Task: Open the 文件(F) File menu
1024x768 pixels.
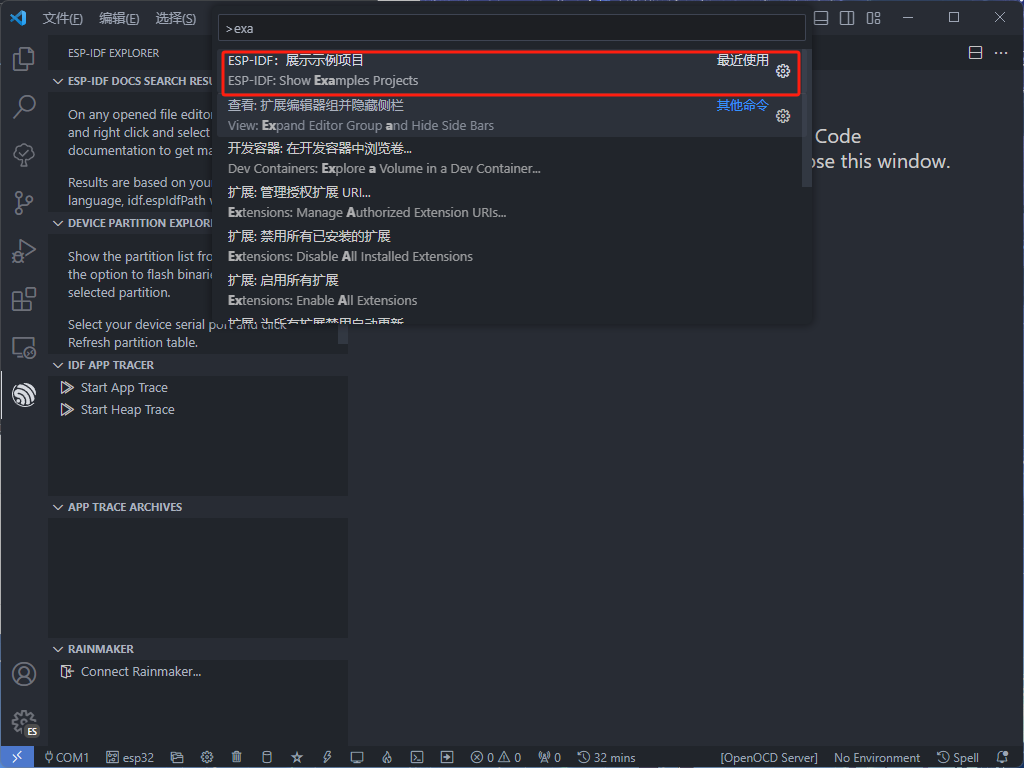Action: (63, 18)
